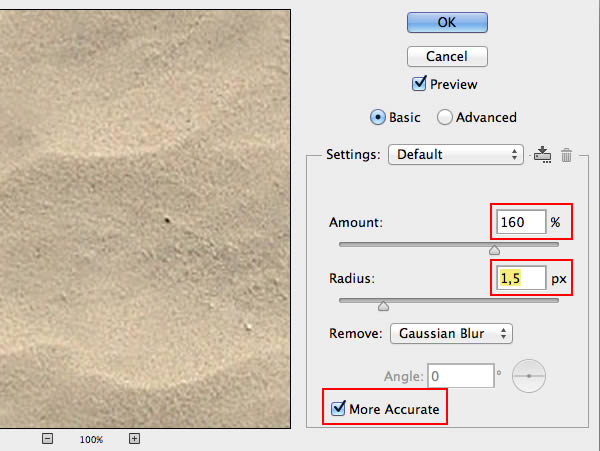Click the sand preview image

point(145,219)
